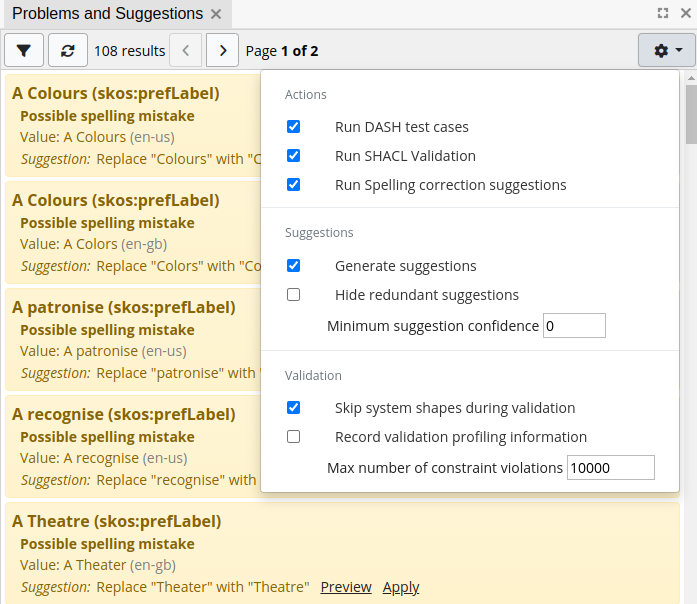
Task: Click Preview link for Theatre suggestion
Action: (346, 587)
